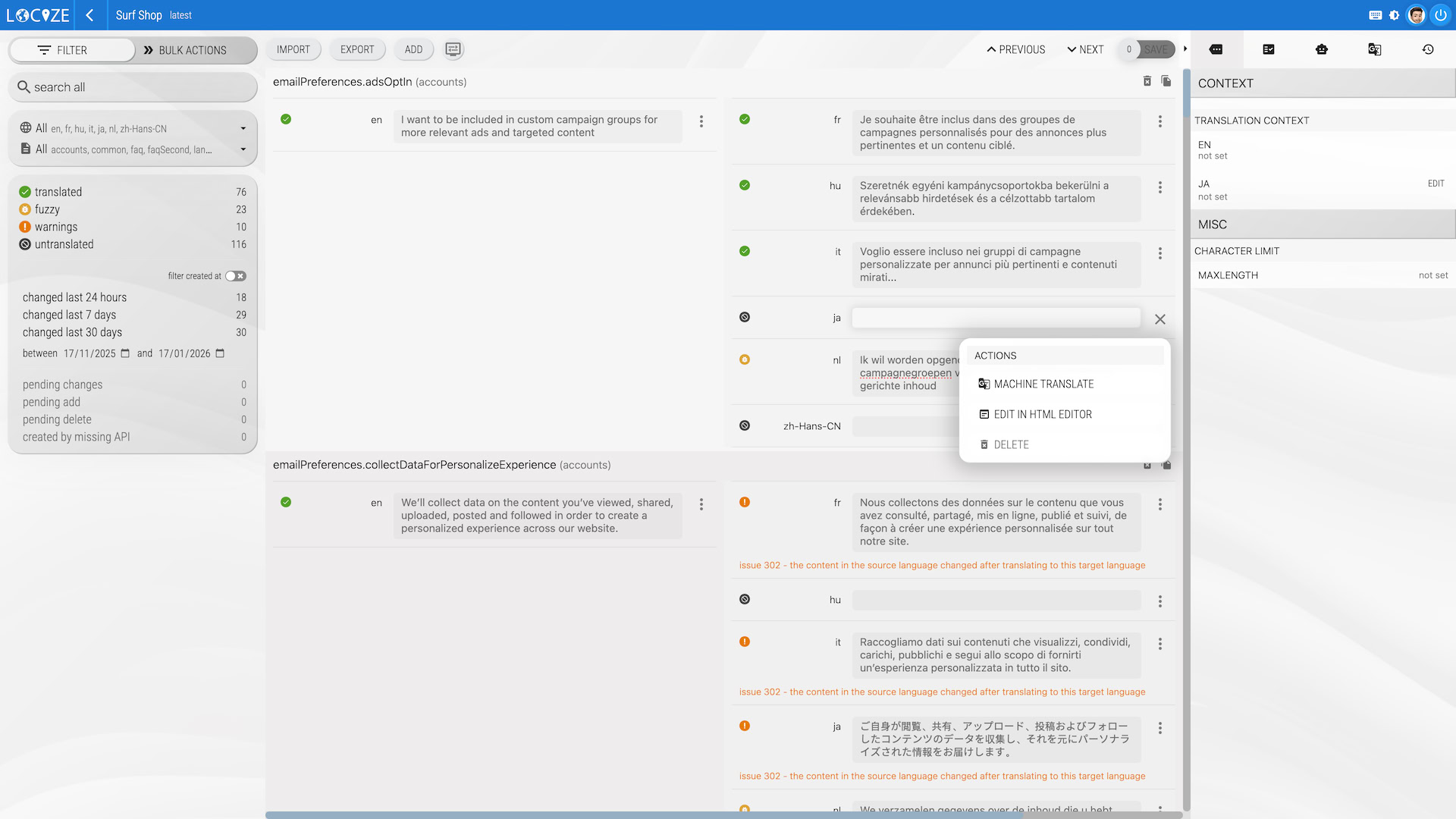Click the empty ja translation field
This screenshot has width=1456, height=819.
996,318
